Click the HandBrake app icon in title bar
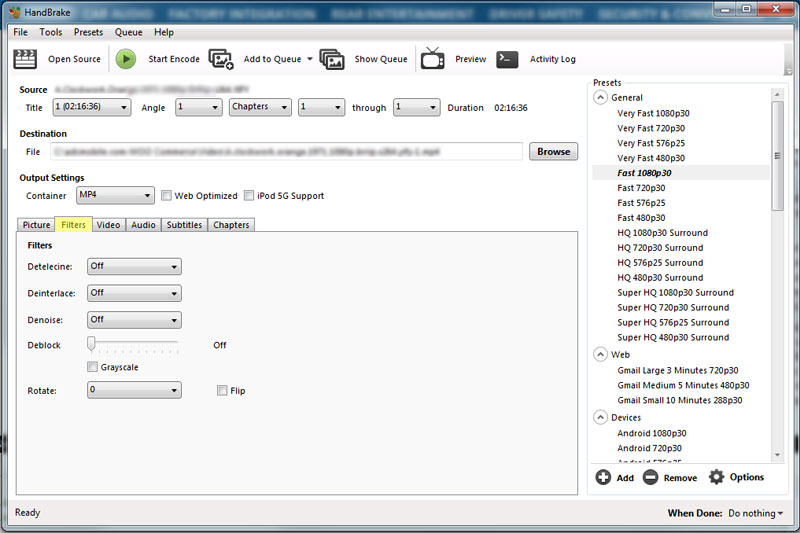 coord(14,12)
